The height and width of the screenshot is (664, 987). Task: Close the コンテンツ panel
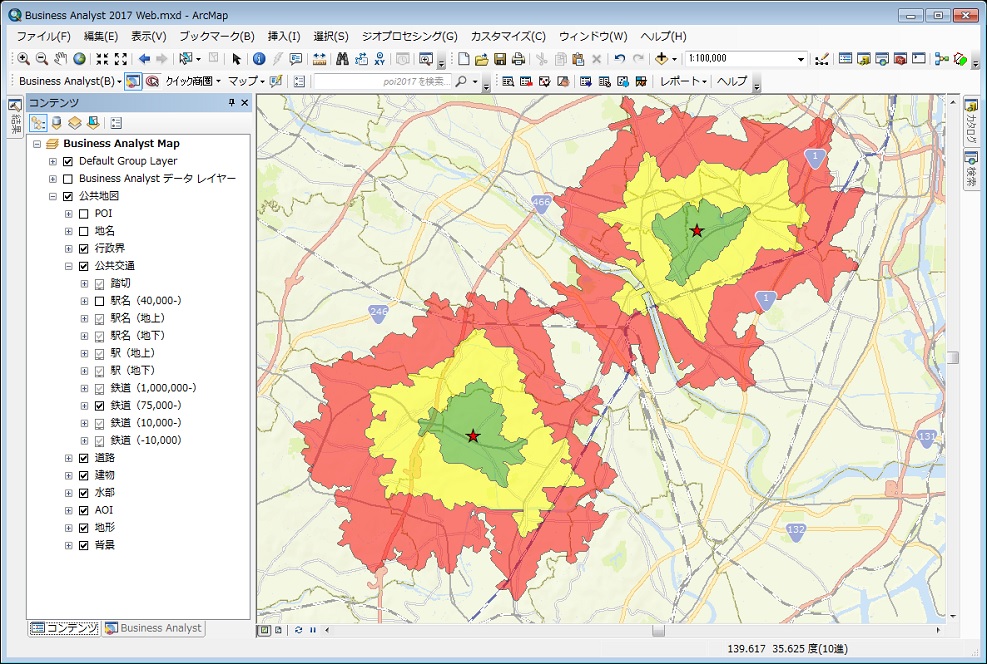245,103
